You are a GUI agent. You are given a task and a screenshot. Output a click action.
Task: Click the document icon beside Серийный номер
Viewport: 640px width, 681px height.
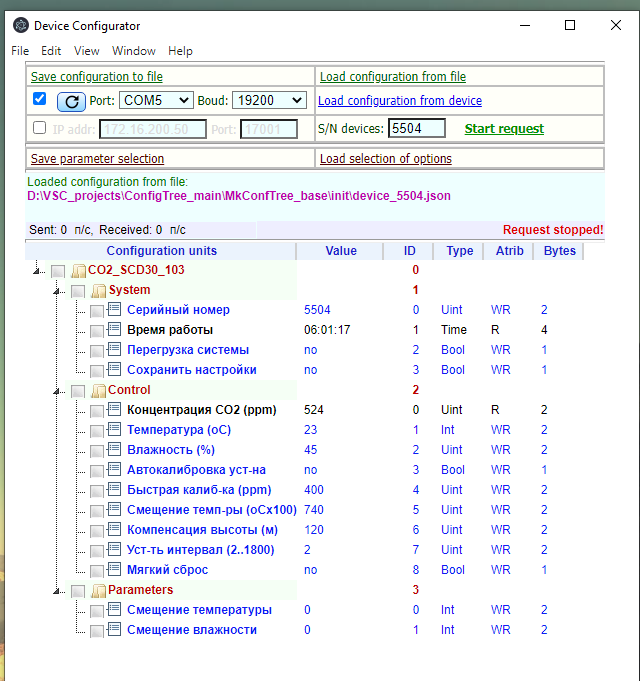click(x=114, y=310)
